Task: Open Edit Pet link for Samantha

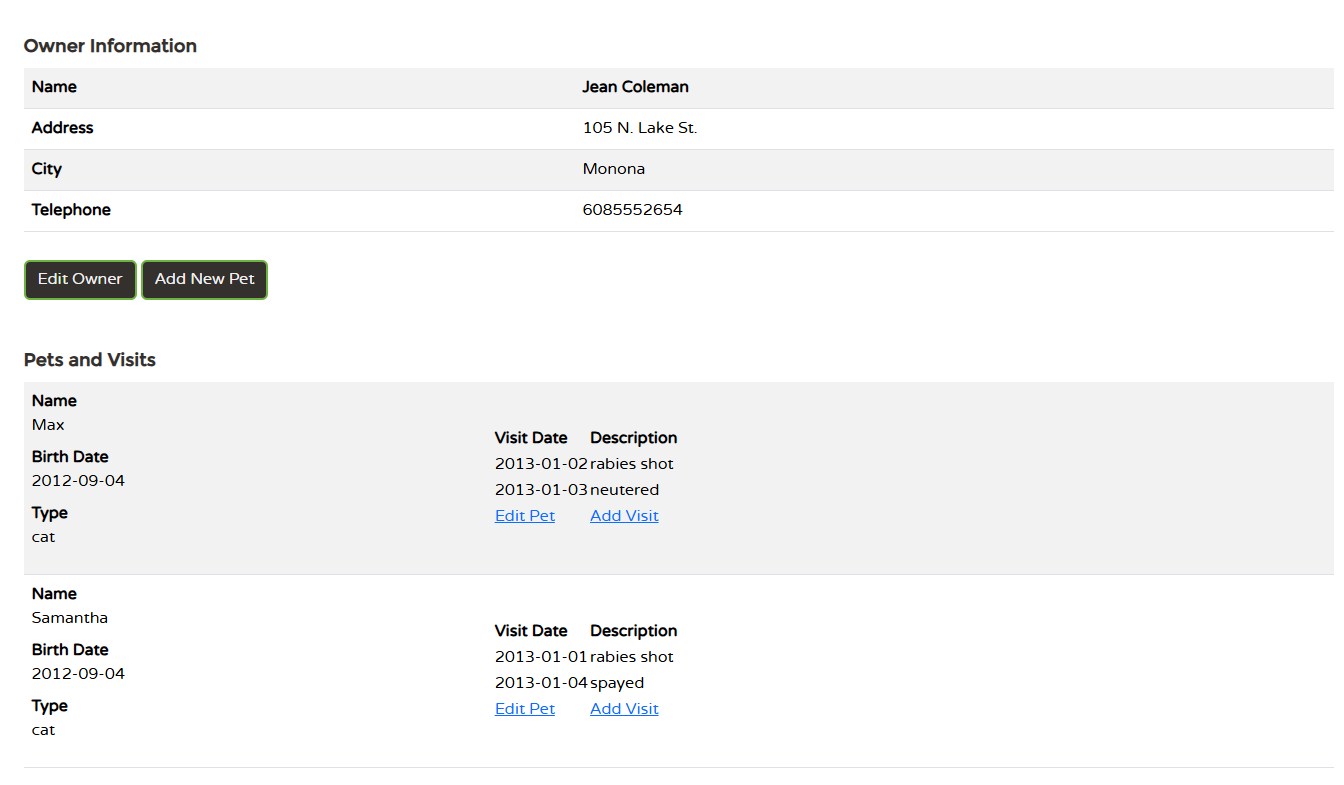Action: point(525,709)
